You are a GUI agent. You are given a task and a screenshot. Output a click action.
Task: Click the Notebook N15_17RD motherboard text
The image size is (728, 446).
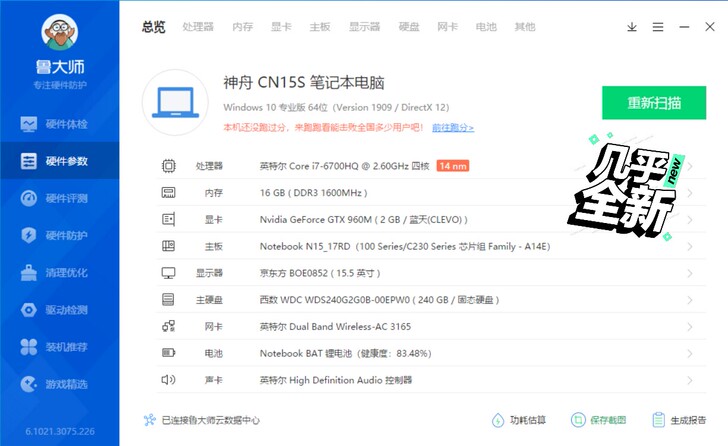(405, 246)
